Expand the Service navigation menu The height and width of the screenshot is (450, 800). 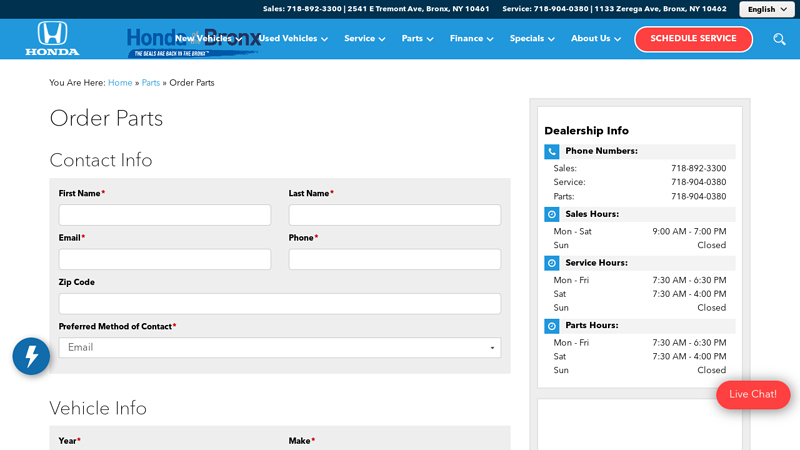click(x=364, y=39)
